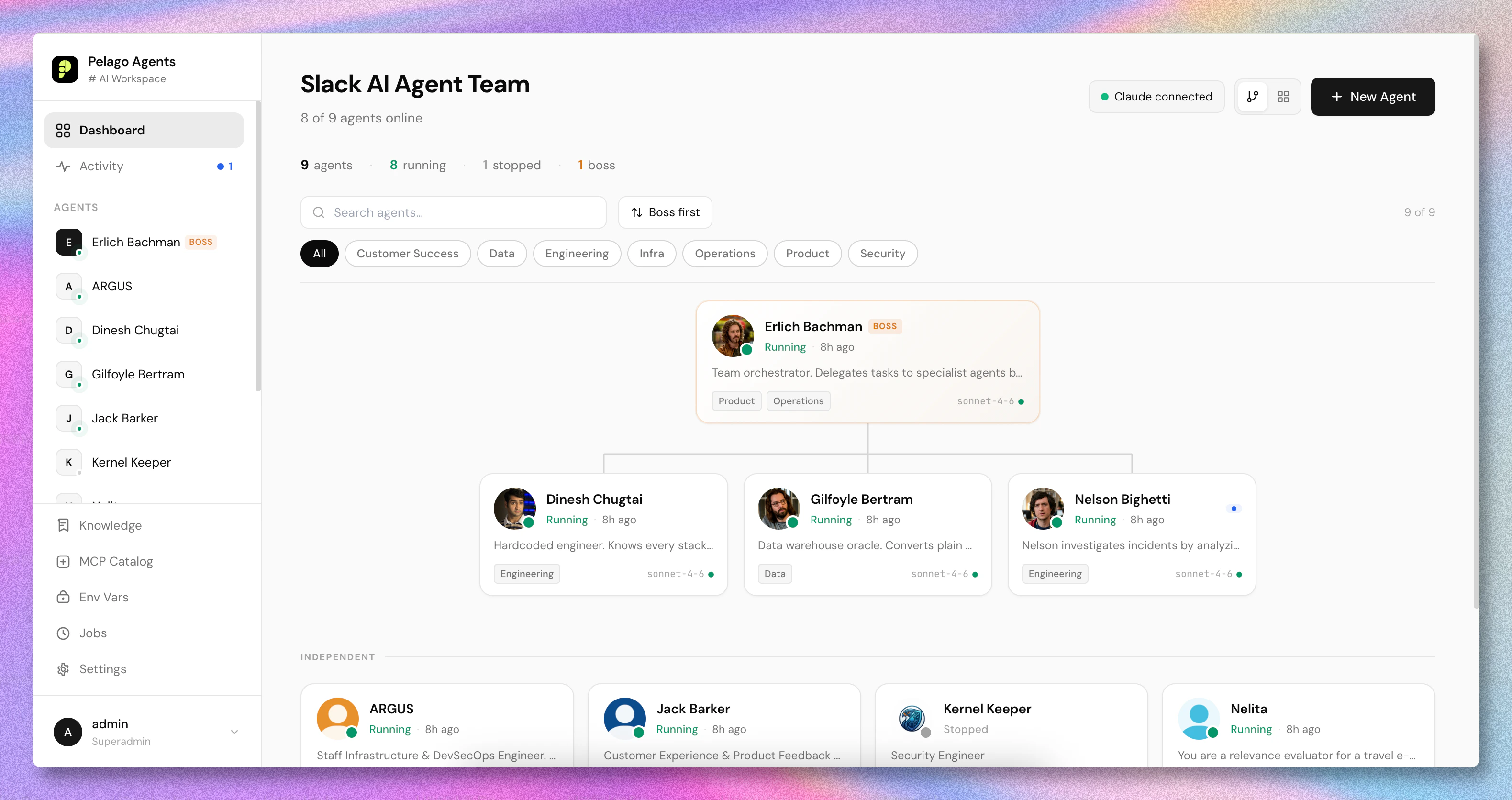Click the Claude connected status pill

pyautogui.click(x=1156, y=97)
